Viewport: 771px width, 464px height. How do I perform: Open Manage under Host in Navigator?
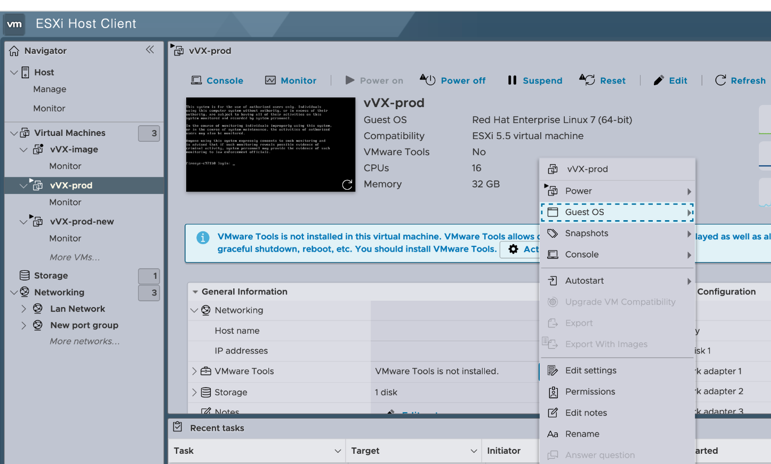50,89
